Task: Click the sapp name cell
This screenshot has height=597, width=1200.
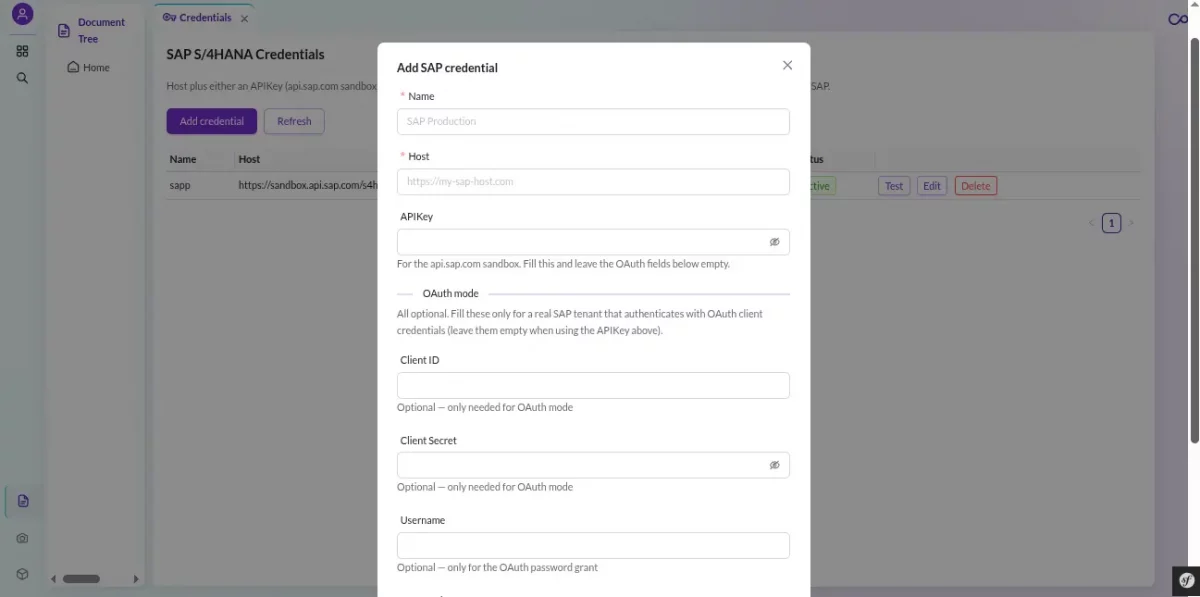Action: point(180,186)
